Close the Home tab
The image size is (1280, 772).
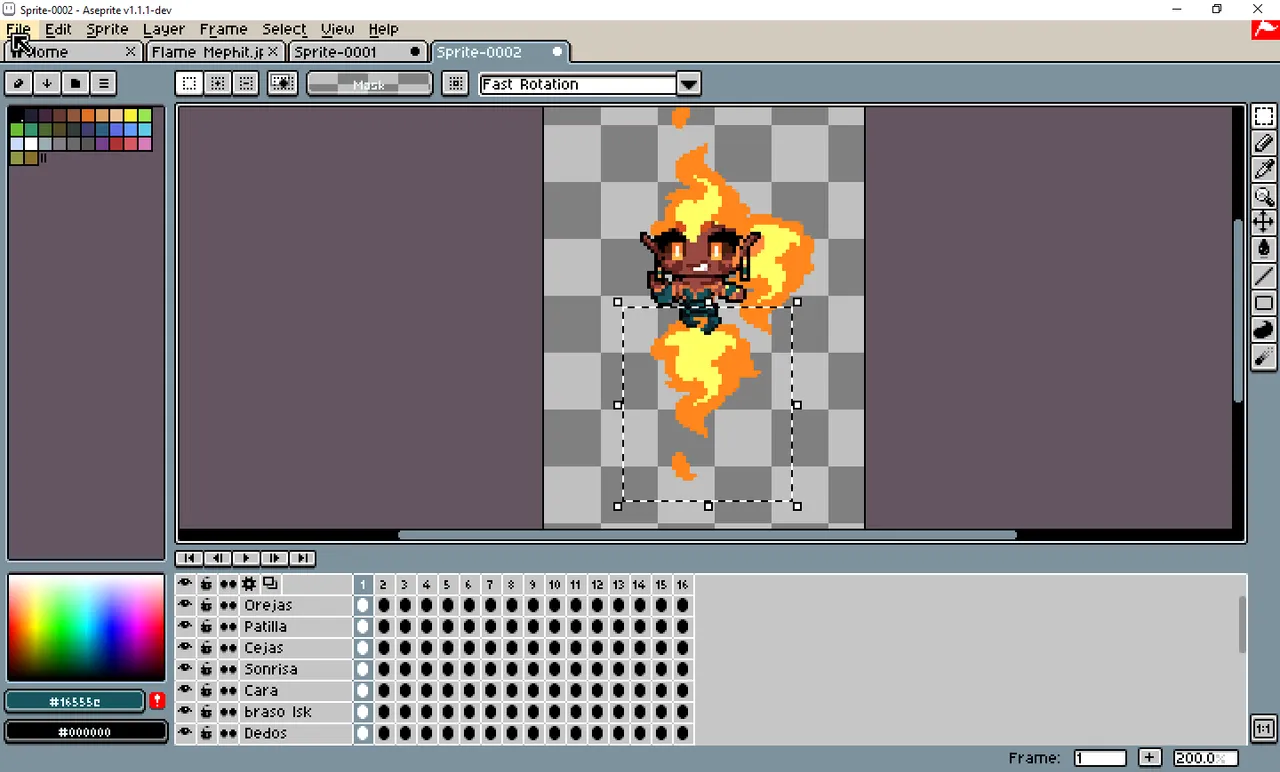coord(130,51)
